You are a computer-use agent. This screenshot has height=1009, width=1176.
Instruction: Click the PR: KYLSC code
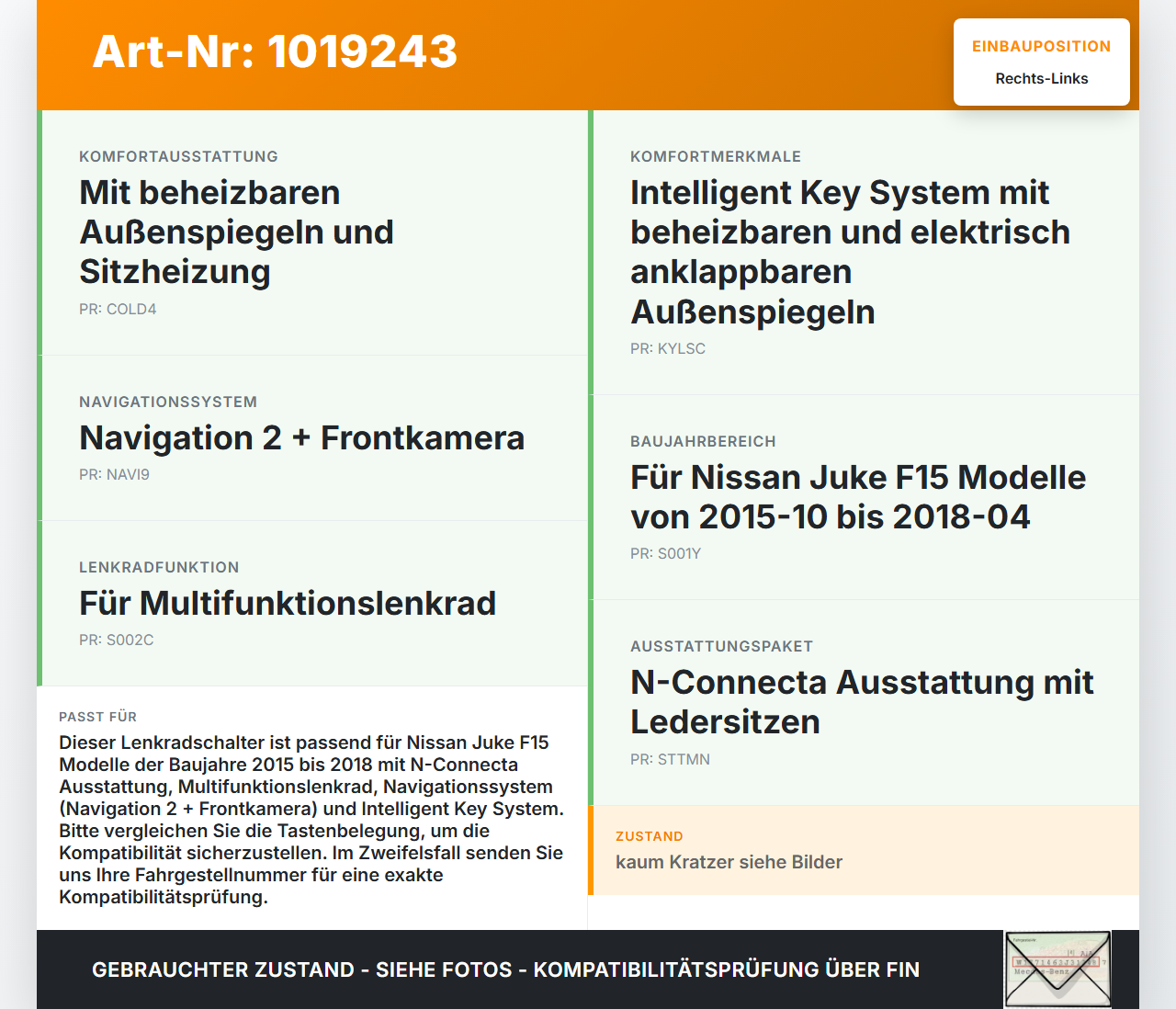tap(668, 348)
